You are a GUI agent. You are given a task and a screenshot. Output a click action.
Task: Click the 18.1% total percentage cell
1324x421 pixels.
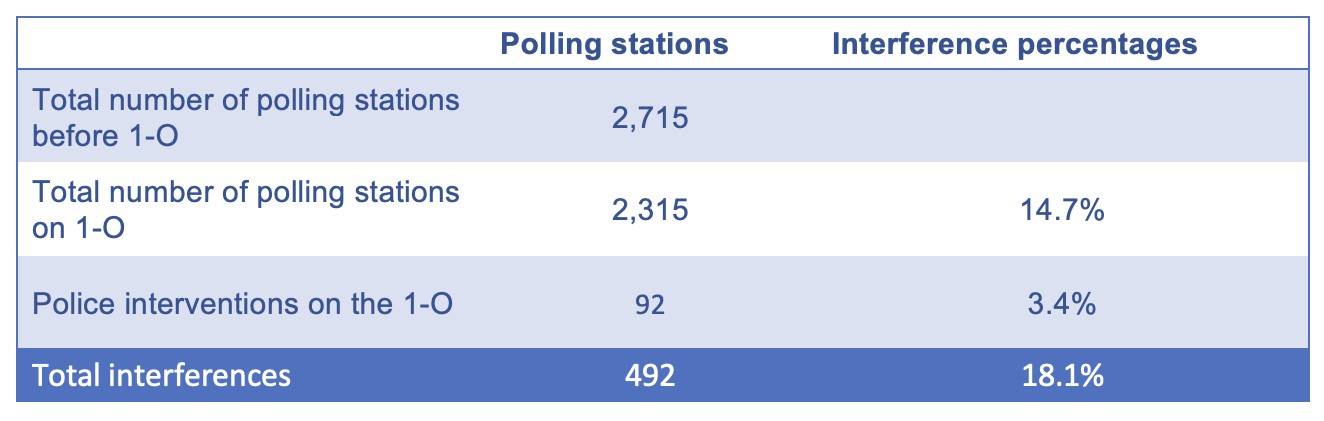point(1062,376)
